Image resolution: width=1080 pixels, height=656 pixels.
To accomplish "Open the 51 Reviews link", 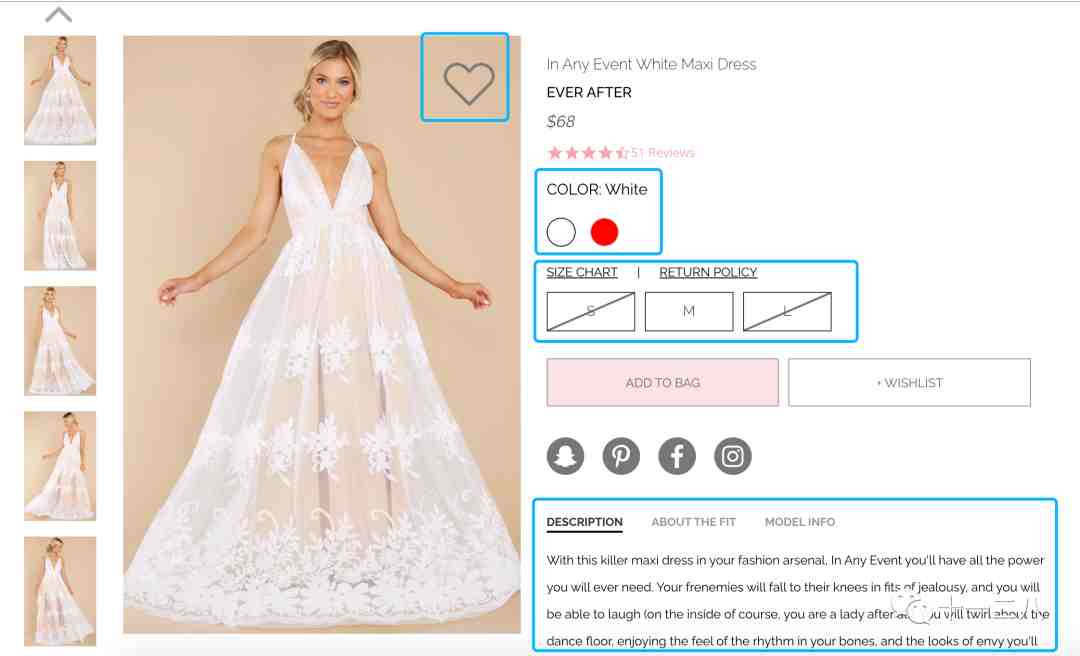I will [663, 153].
